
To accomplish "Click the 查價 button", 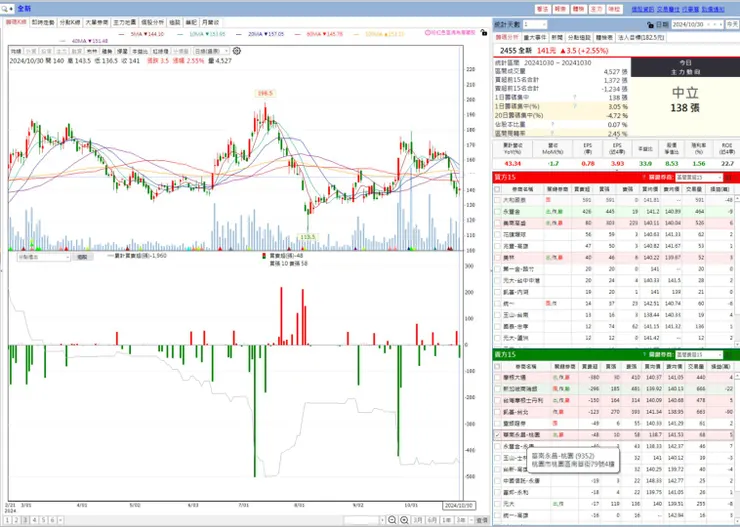I will tap(482, 520).
